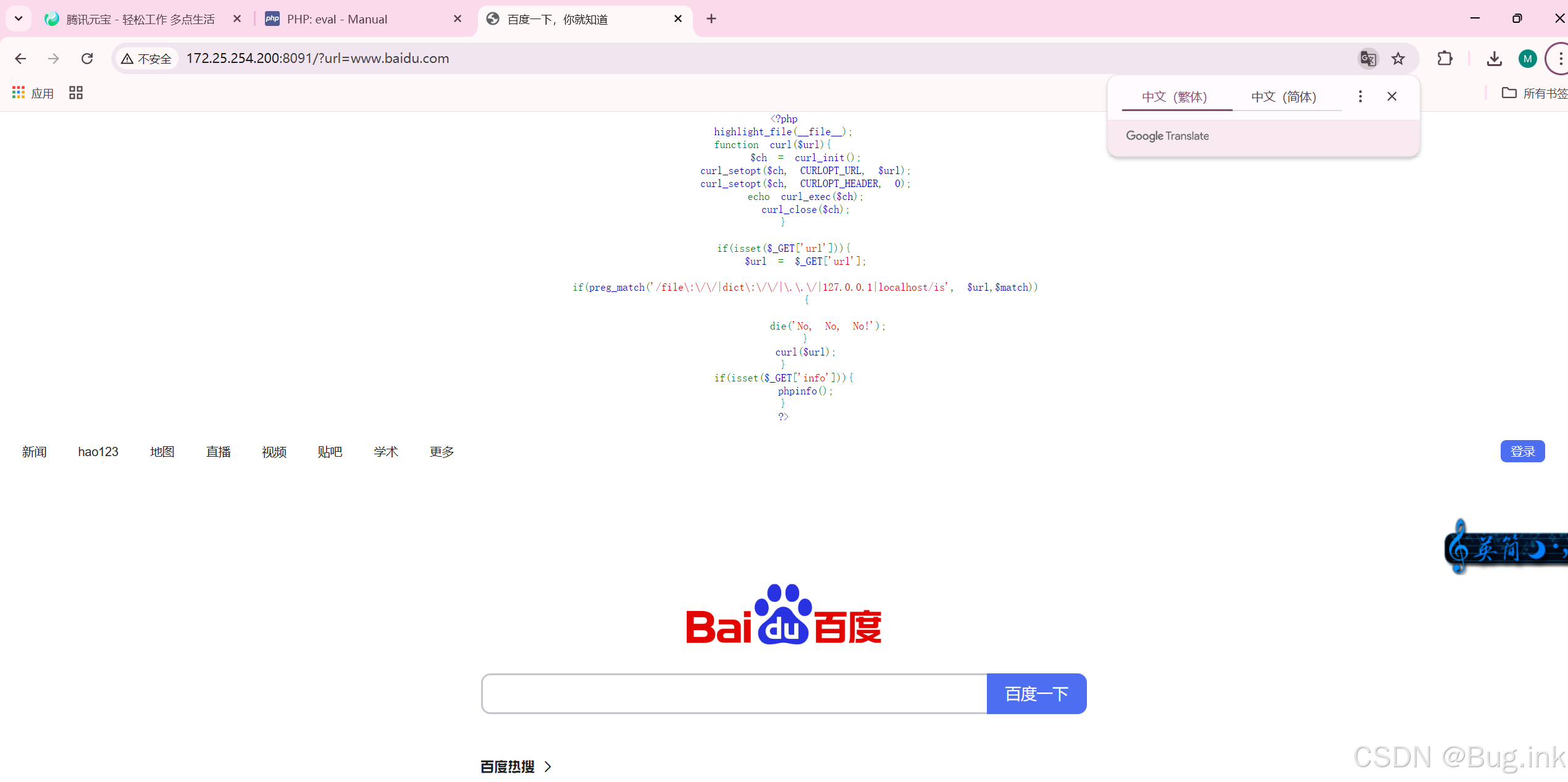
Task: Open the Downloads icon in toolbar
Action: click(x=1494, y=59)
